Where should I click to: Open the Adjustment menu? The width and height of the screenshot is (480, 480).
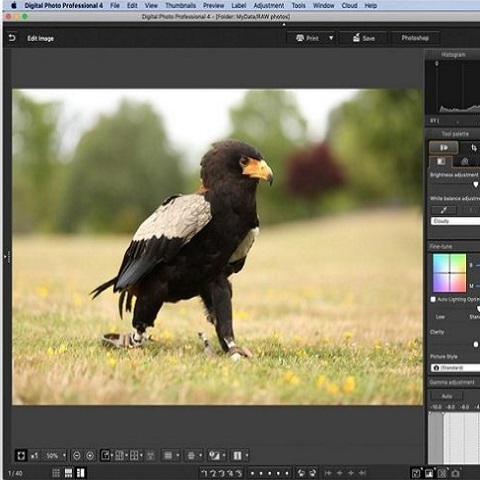click(x=269, y=5)
